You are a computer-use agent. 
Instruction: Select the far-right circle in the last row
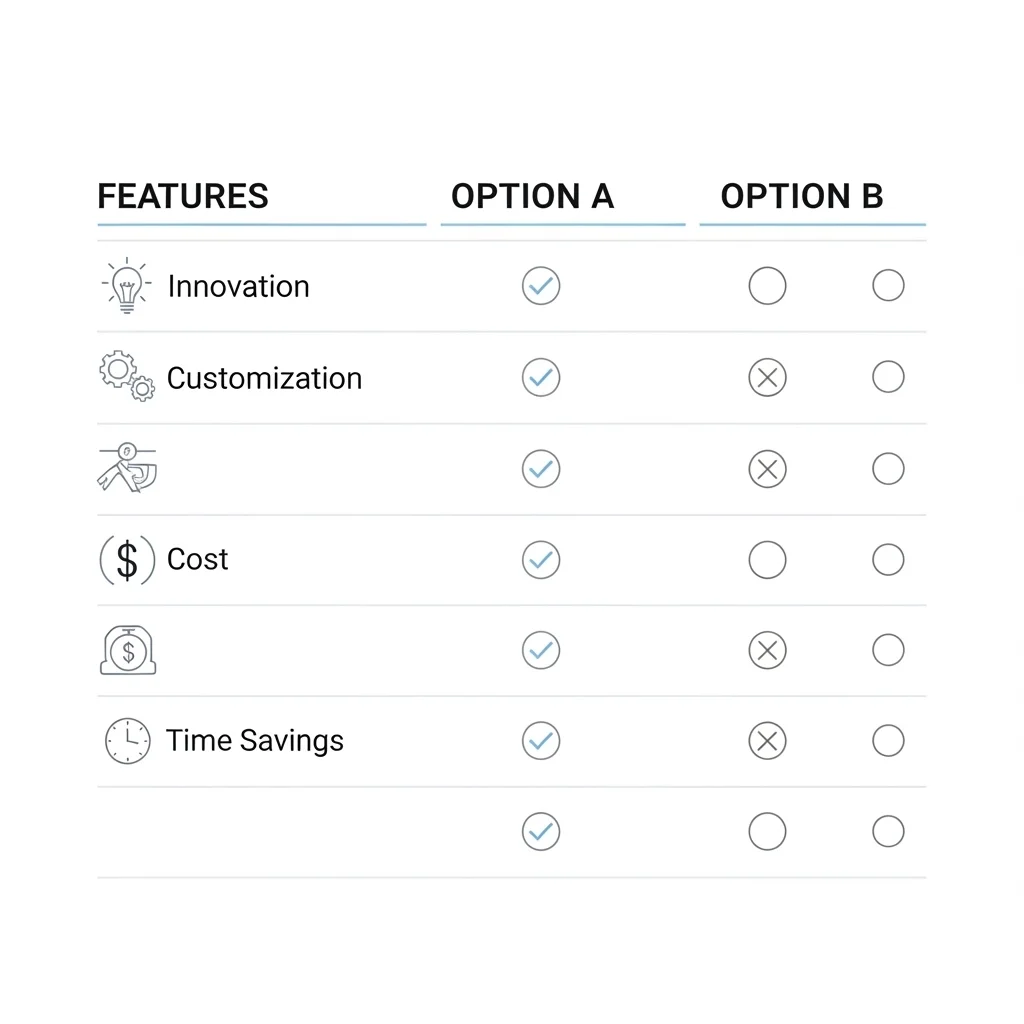coord(888,831)
